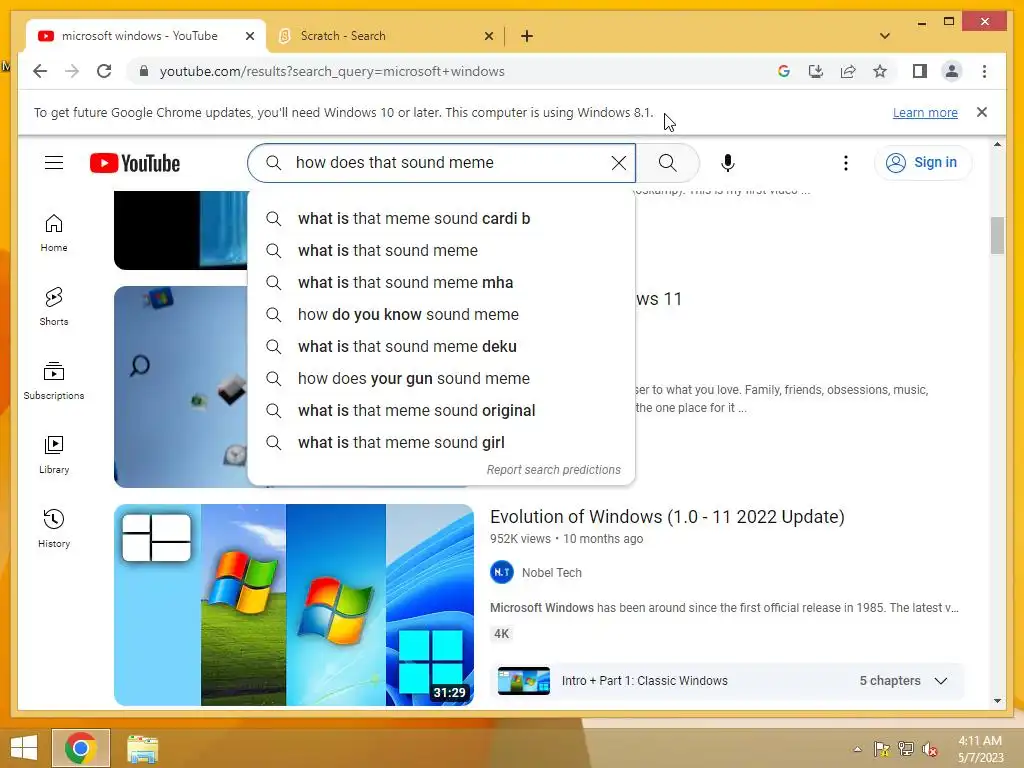Choose suggestion 'what is that sound meme'

coord(441,251)
